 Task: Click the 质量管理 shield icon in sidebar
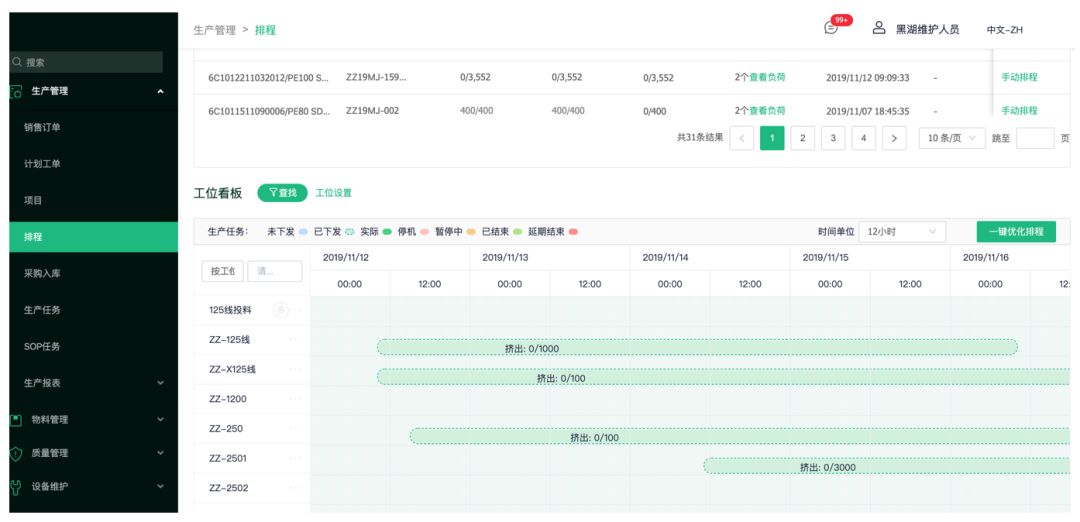(x=15, y=453)
